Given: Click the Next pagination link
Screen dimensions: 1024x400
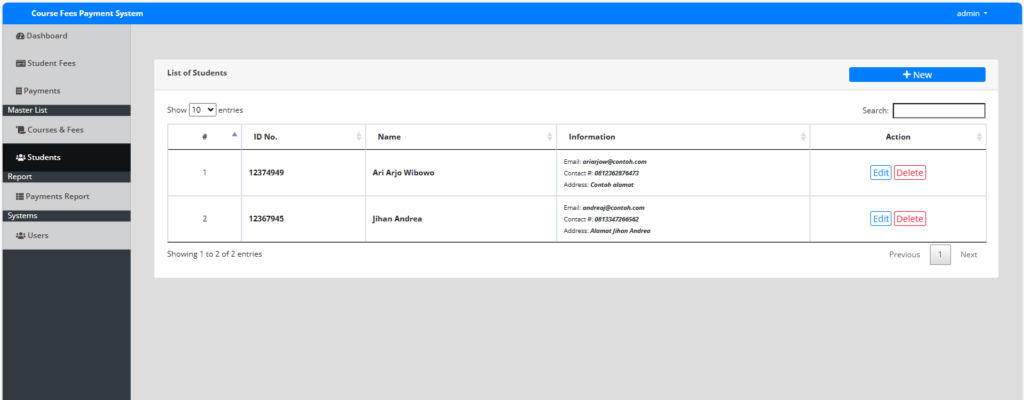Looking at the screenshot, I should coord(968,255).
